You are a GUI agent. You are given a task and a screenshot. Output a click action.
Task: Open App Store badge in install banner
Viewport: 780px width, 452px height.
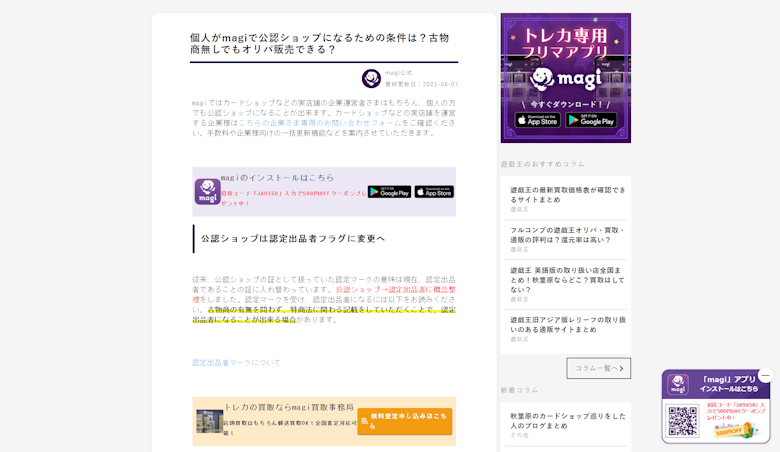(x=434, y=192)
